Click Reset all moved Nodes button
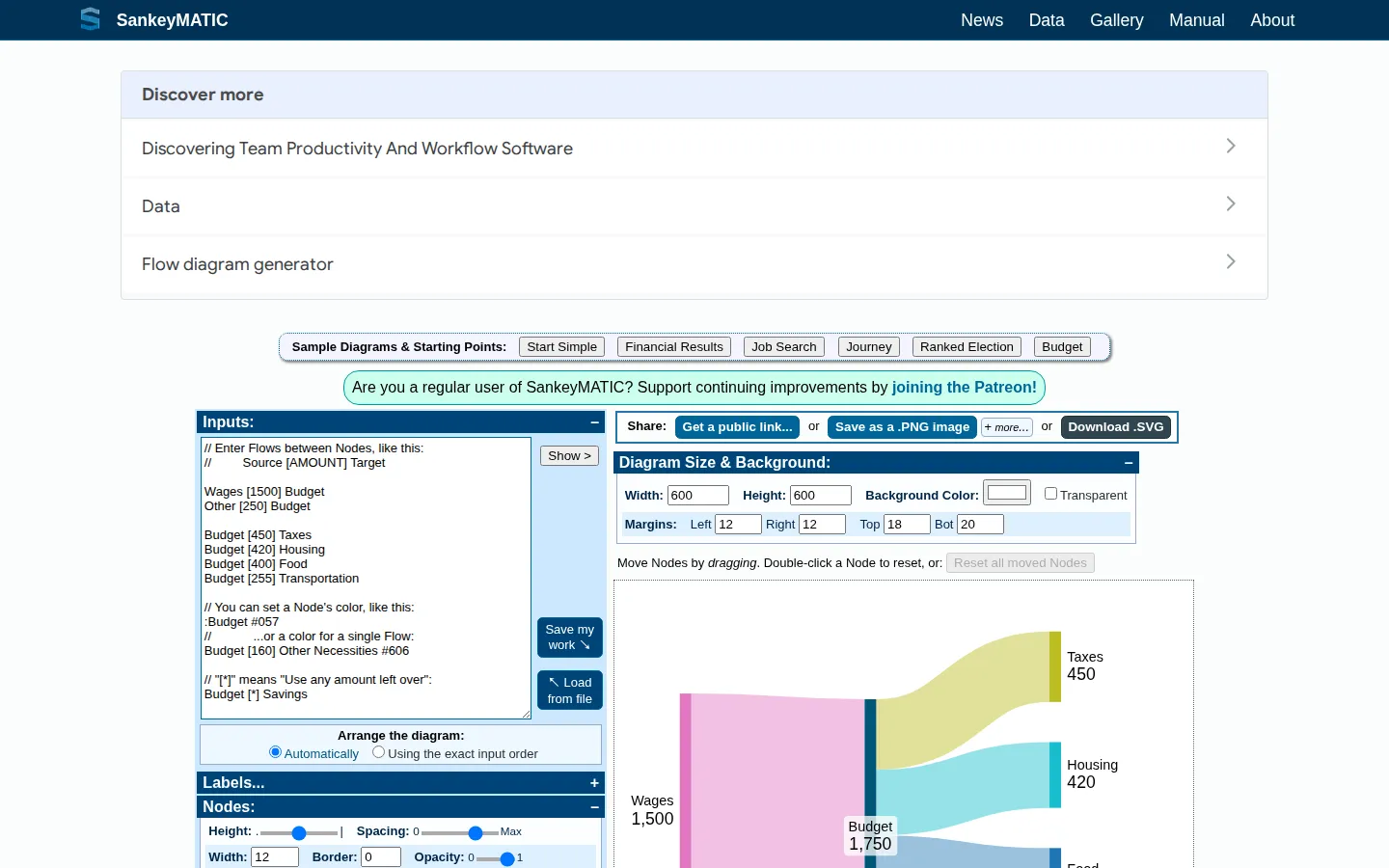1389x868 pixels. (1021, 563)
